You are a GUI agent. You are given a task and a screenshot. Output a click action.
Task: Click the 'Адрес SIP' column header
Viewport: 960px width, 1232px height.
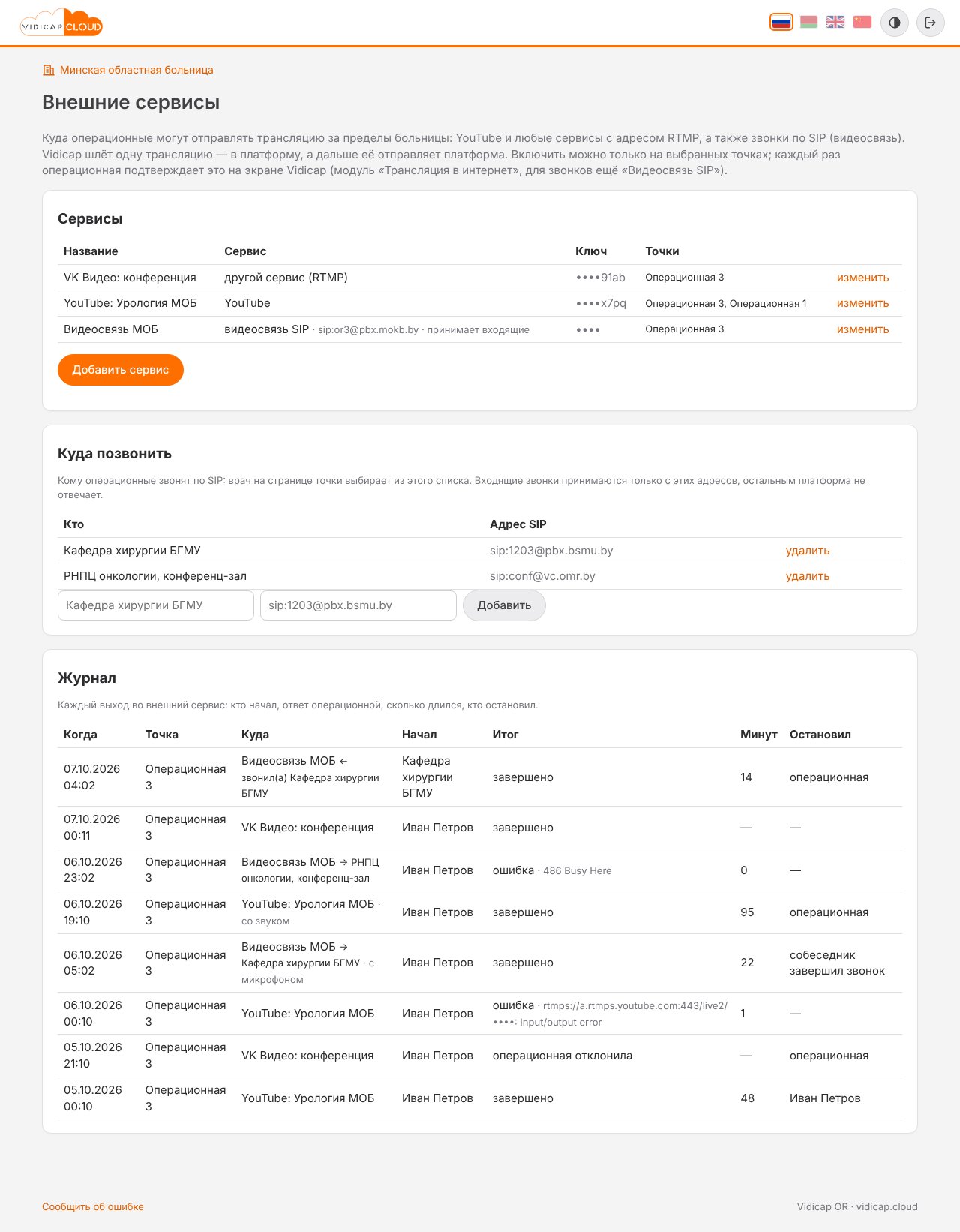pos(517,524)
